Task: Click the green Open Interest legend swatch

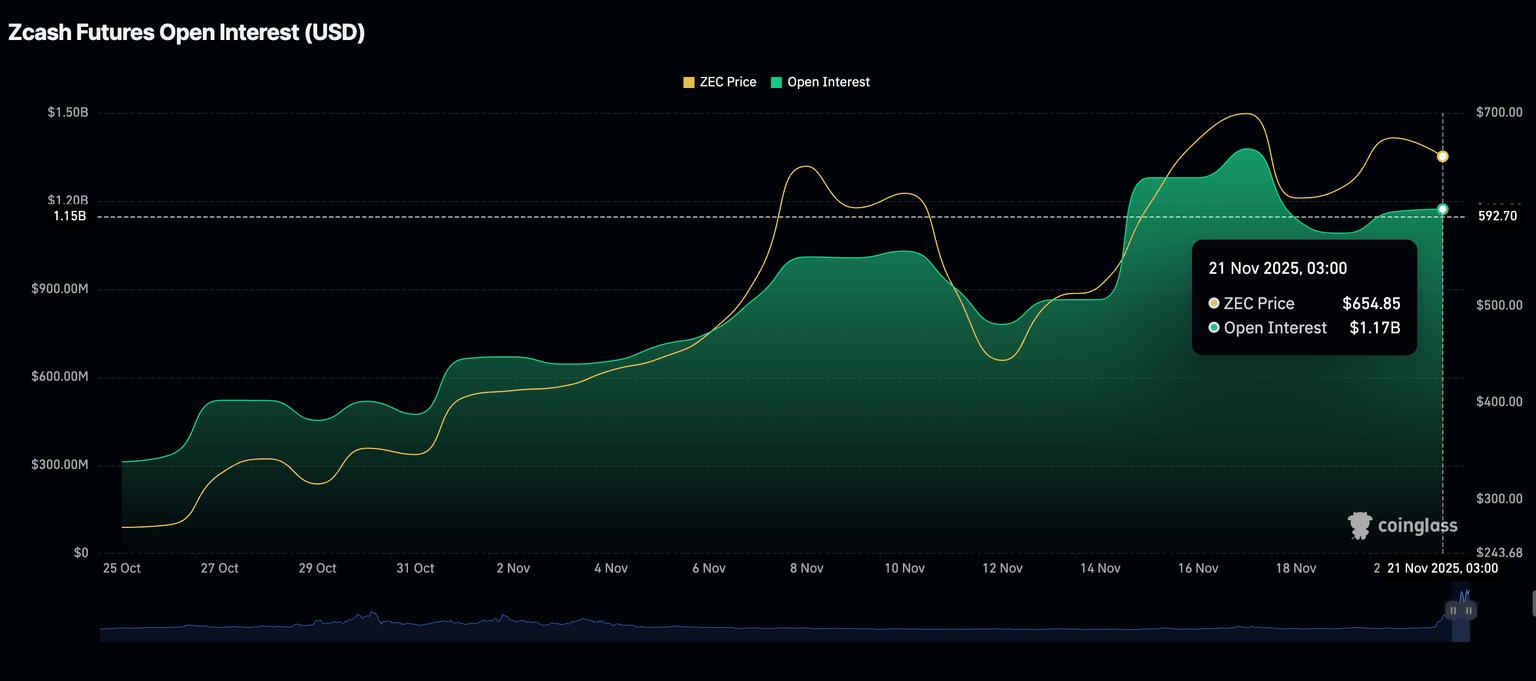Action: 775,81
